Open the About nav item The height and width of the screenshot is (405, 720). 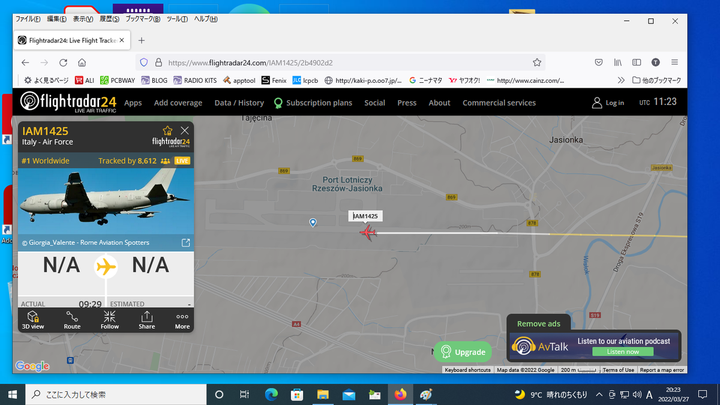(x=439, y=103)
